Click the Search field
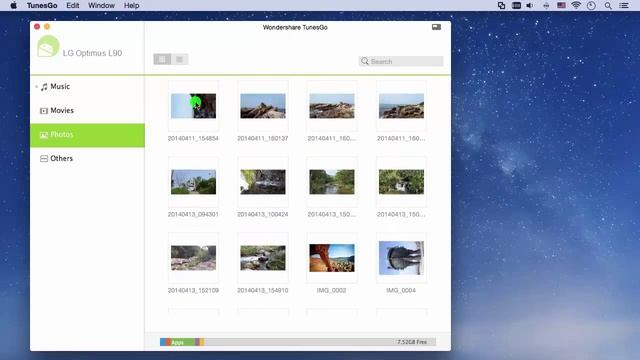 pyautogui.click(x=401, y=61)
